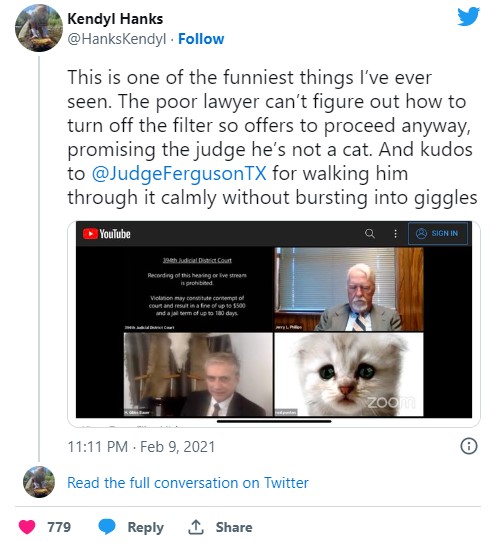This screenshot has width=494, height=543.
Task: Follow Kendyl Hanks
Action: coord(201,39)
